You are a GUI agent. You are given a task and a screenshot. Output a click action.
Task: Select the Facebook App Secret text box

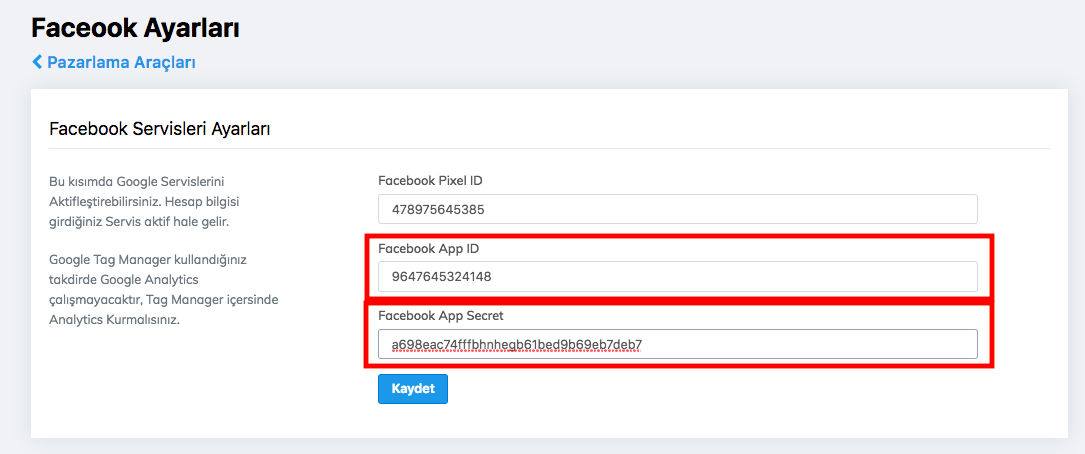coord(677,344)
